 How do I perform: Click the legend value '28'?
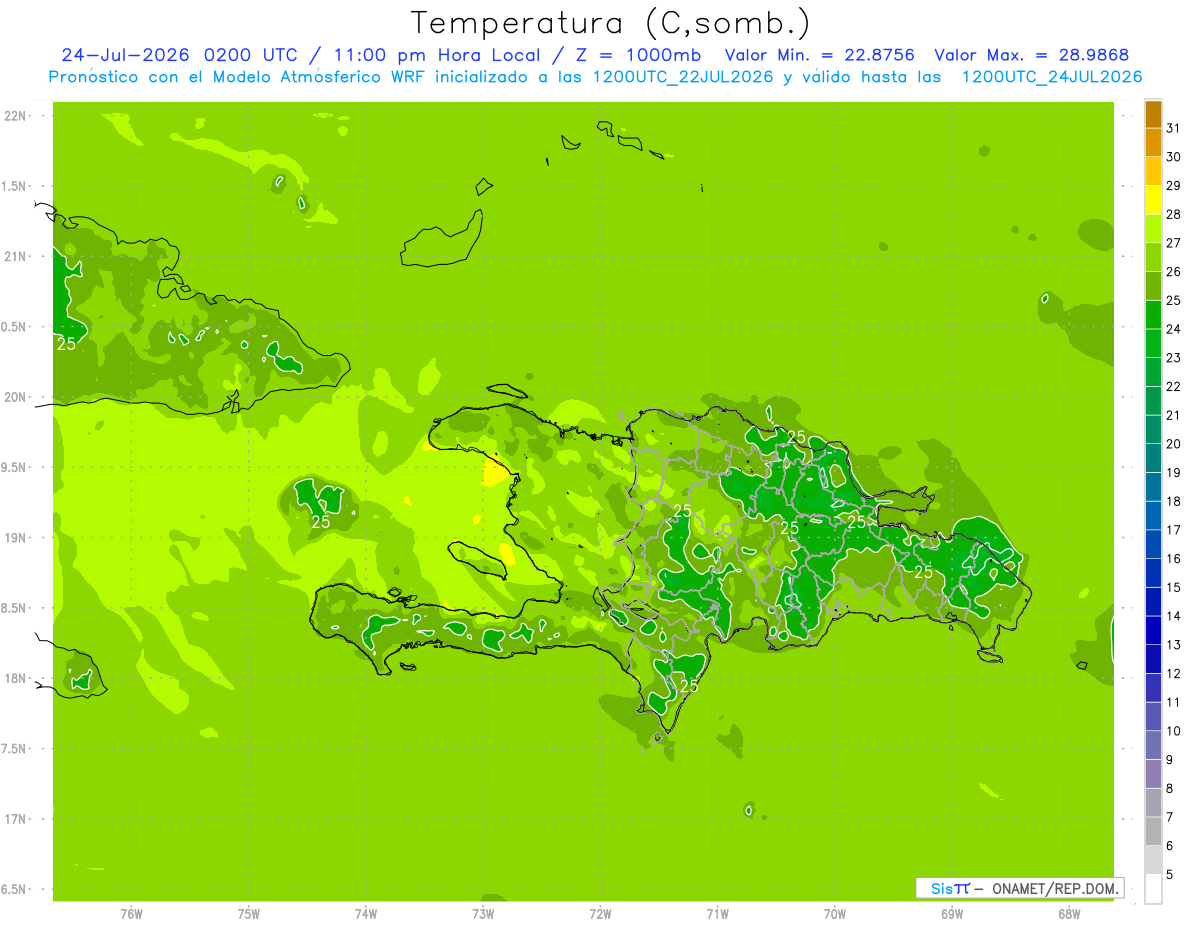coord(1173,214)
